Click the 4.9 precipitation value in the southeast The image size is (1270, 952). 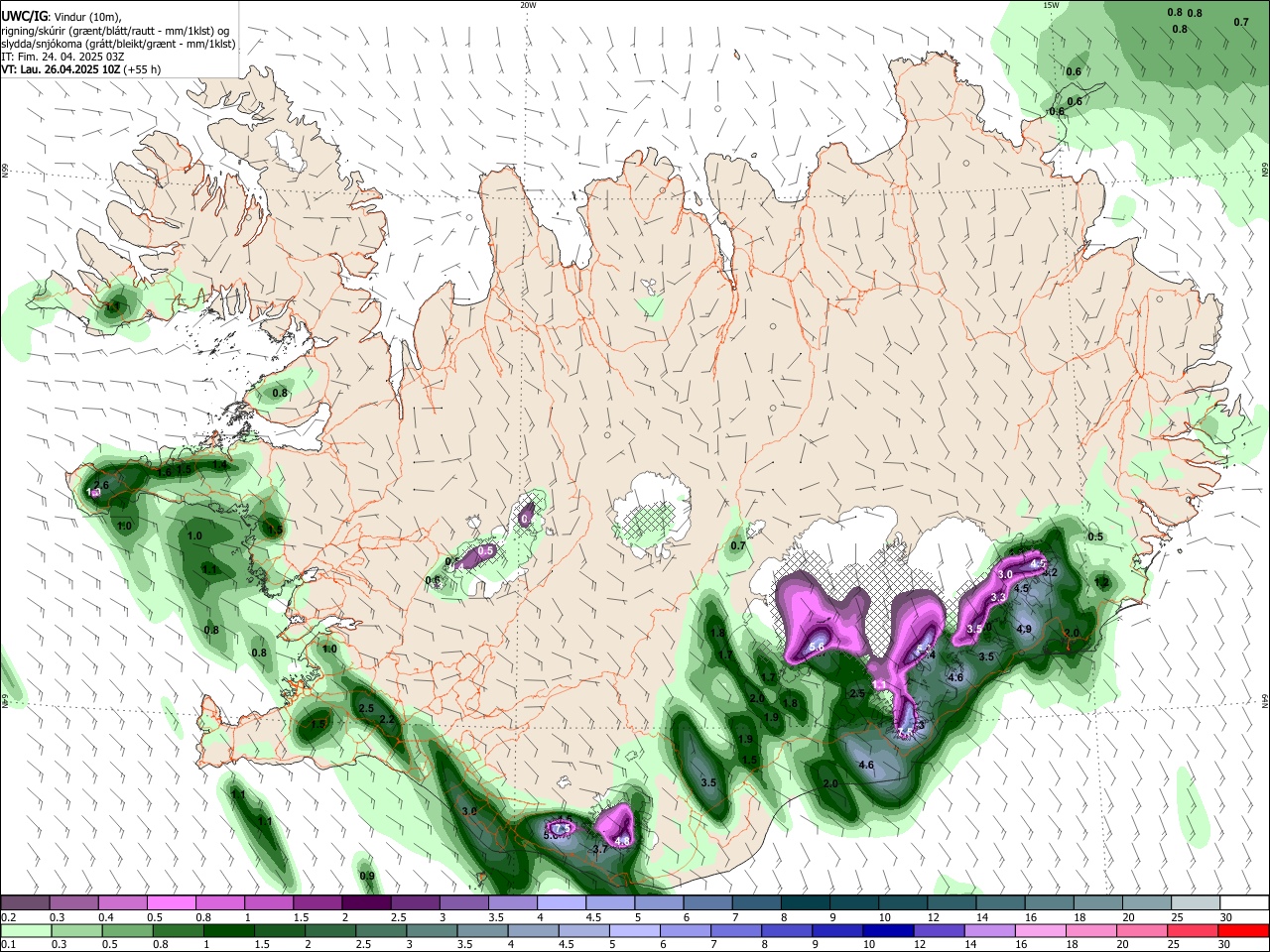pyautogui.click(x=1024, y=629)
